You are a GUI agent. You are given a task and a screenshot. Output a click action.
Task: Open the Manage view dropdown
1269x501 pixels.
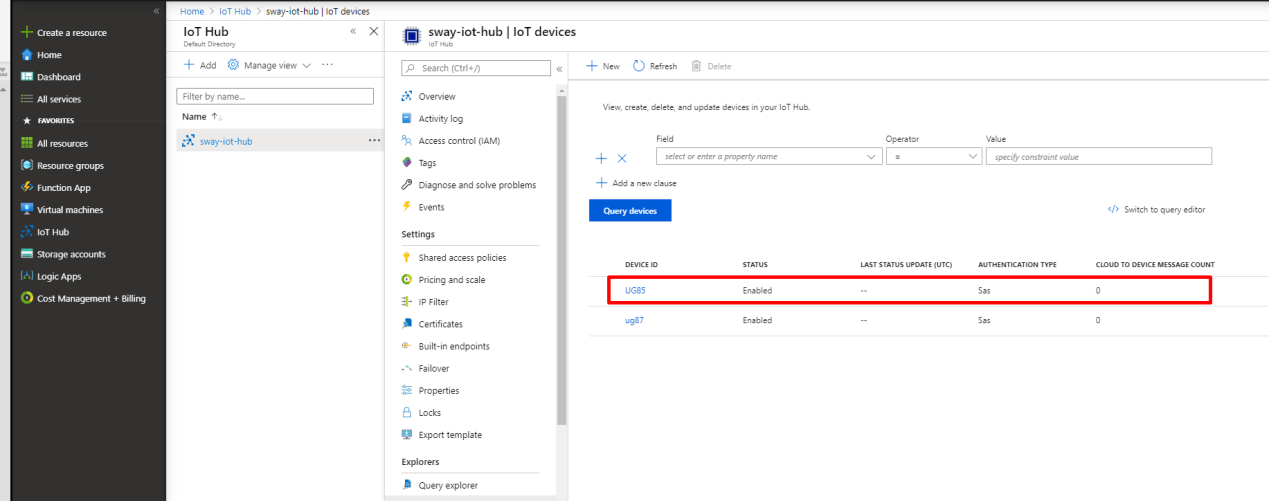[x=270, y=65]
